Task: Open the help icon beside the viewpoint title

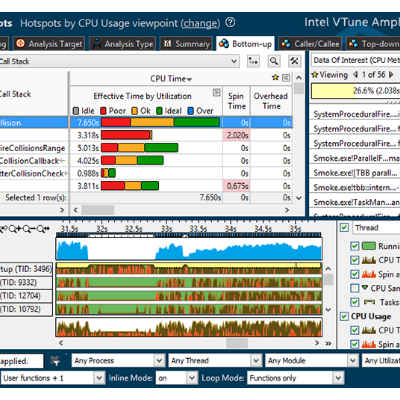Action: (230, 23)
